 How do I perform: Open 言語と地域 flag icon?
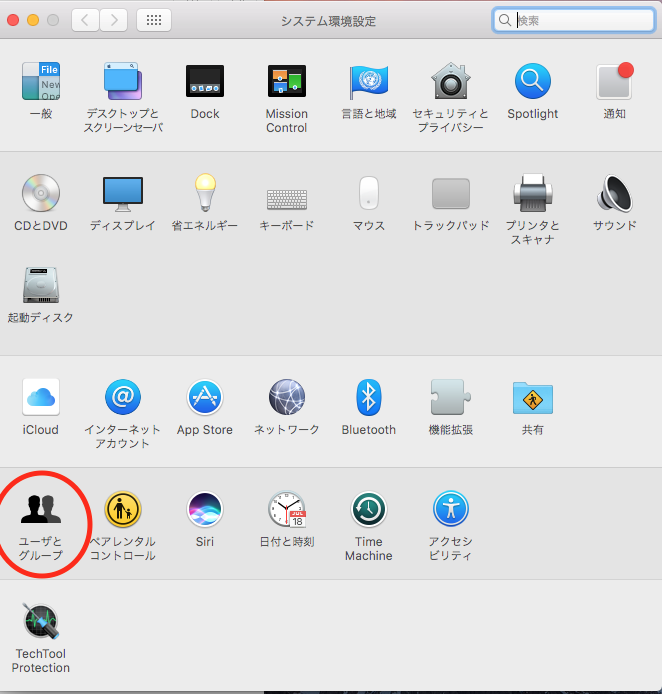click(369, 81)
